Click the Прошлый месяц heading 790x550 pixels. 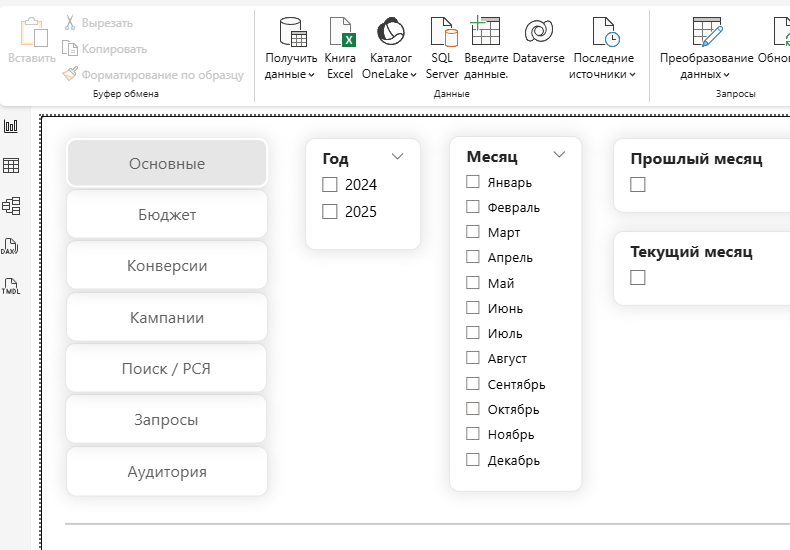[696, 159]
